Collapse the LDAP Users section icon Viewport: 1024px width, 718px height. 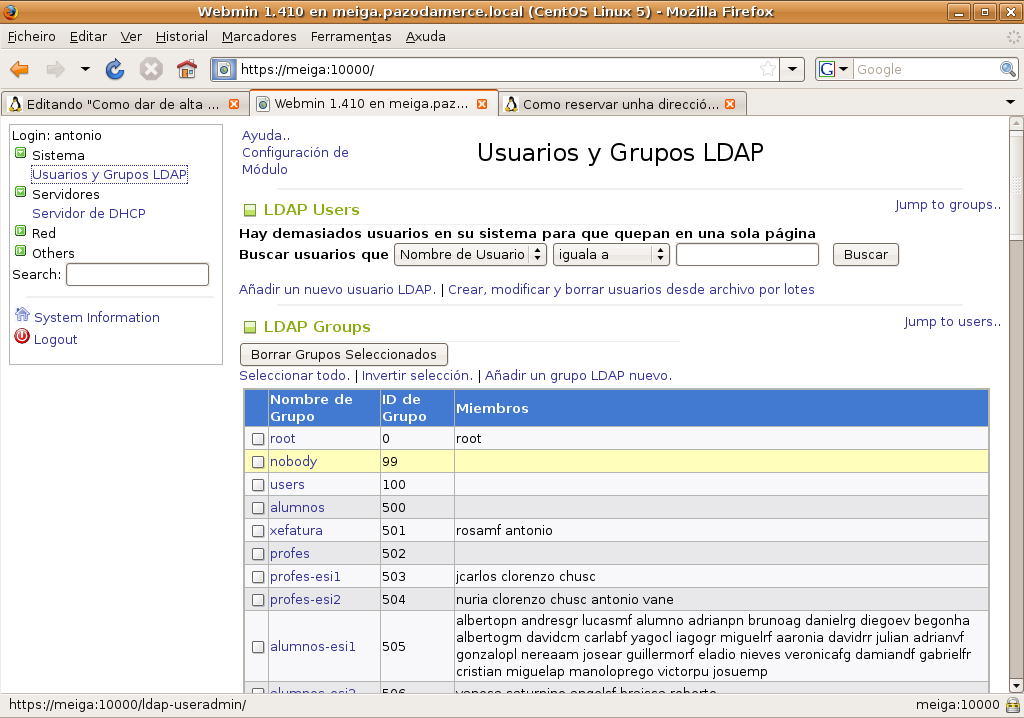tap(250, 210)
